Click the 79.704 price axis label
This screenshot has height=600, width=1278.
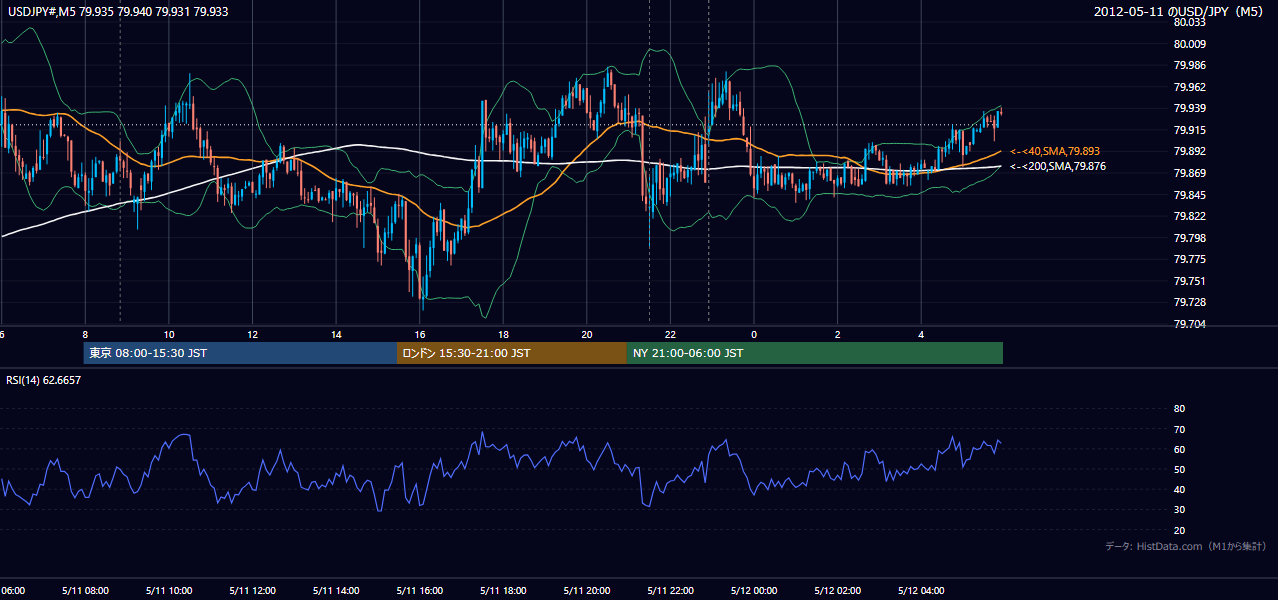[1190, 324]
